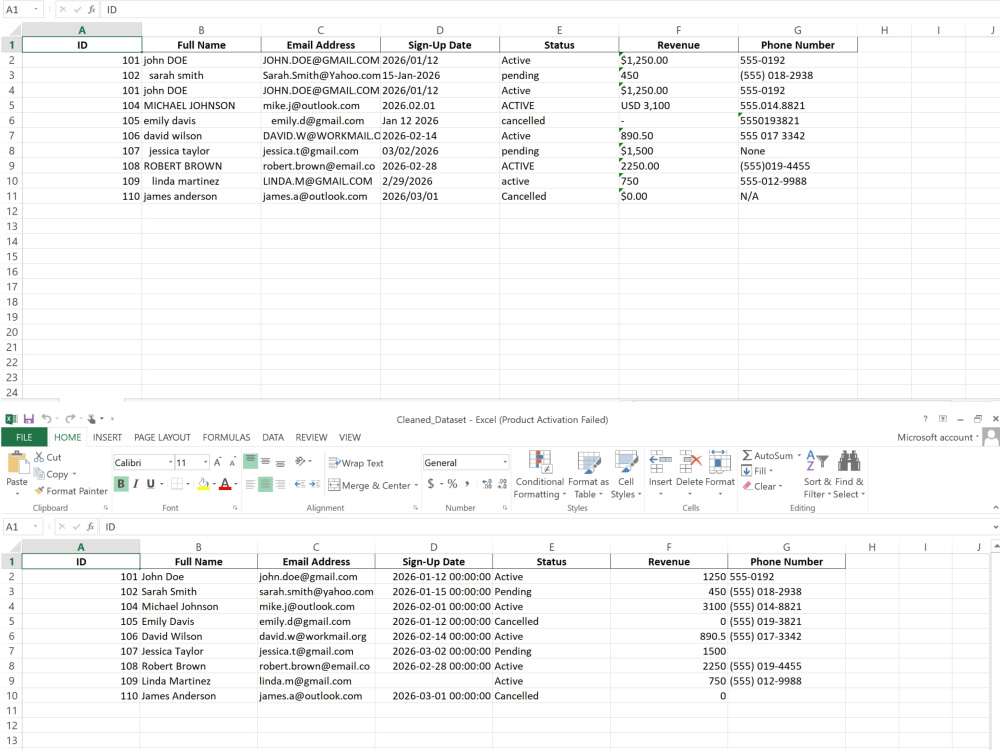Click the Align Left icon
1000x750 pixels.
[251, 485]
